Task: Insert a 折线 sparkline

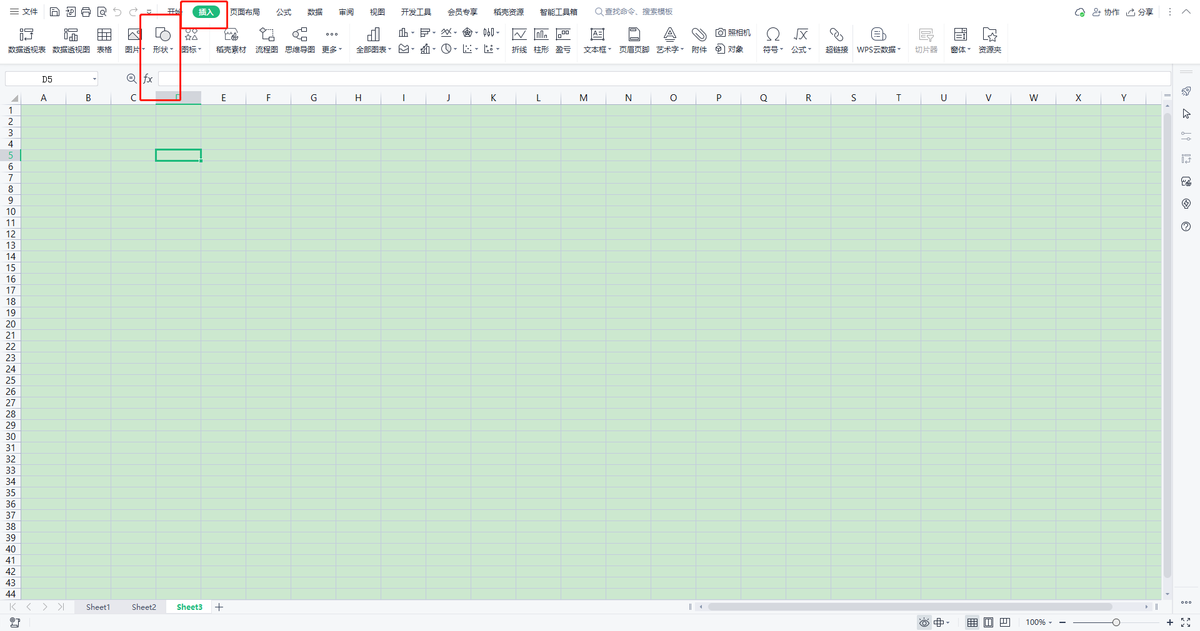Action: pos(519,40)
